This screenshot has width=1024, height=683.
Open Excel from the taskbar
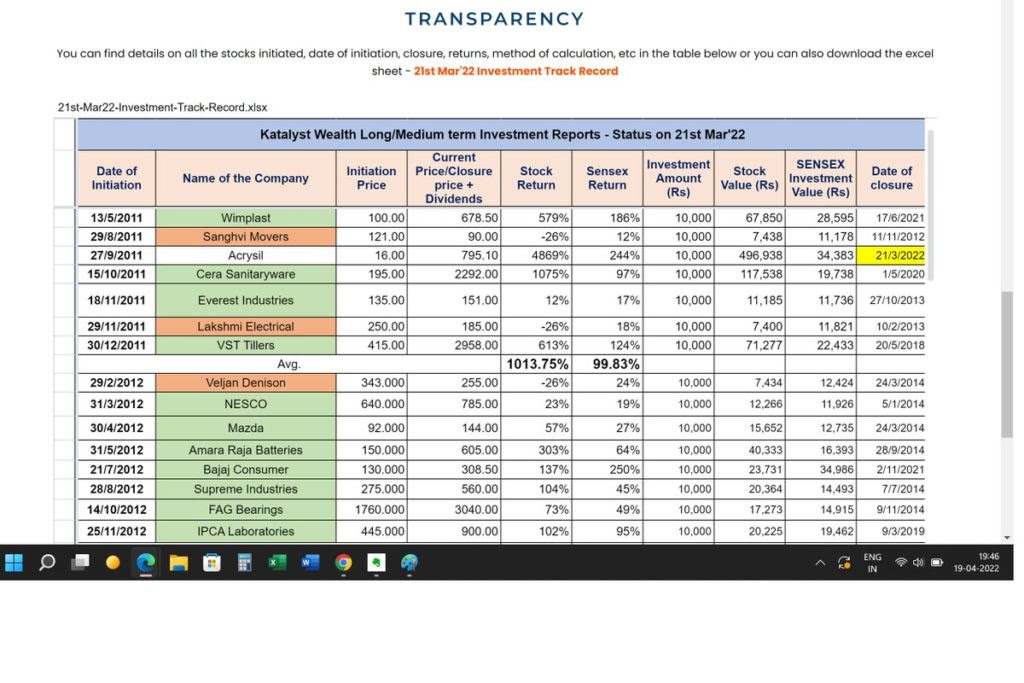(x=278, y=562)
